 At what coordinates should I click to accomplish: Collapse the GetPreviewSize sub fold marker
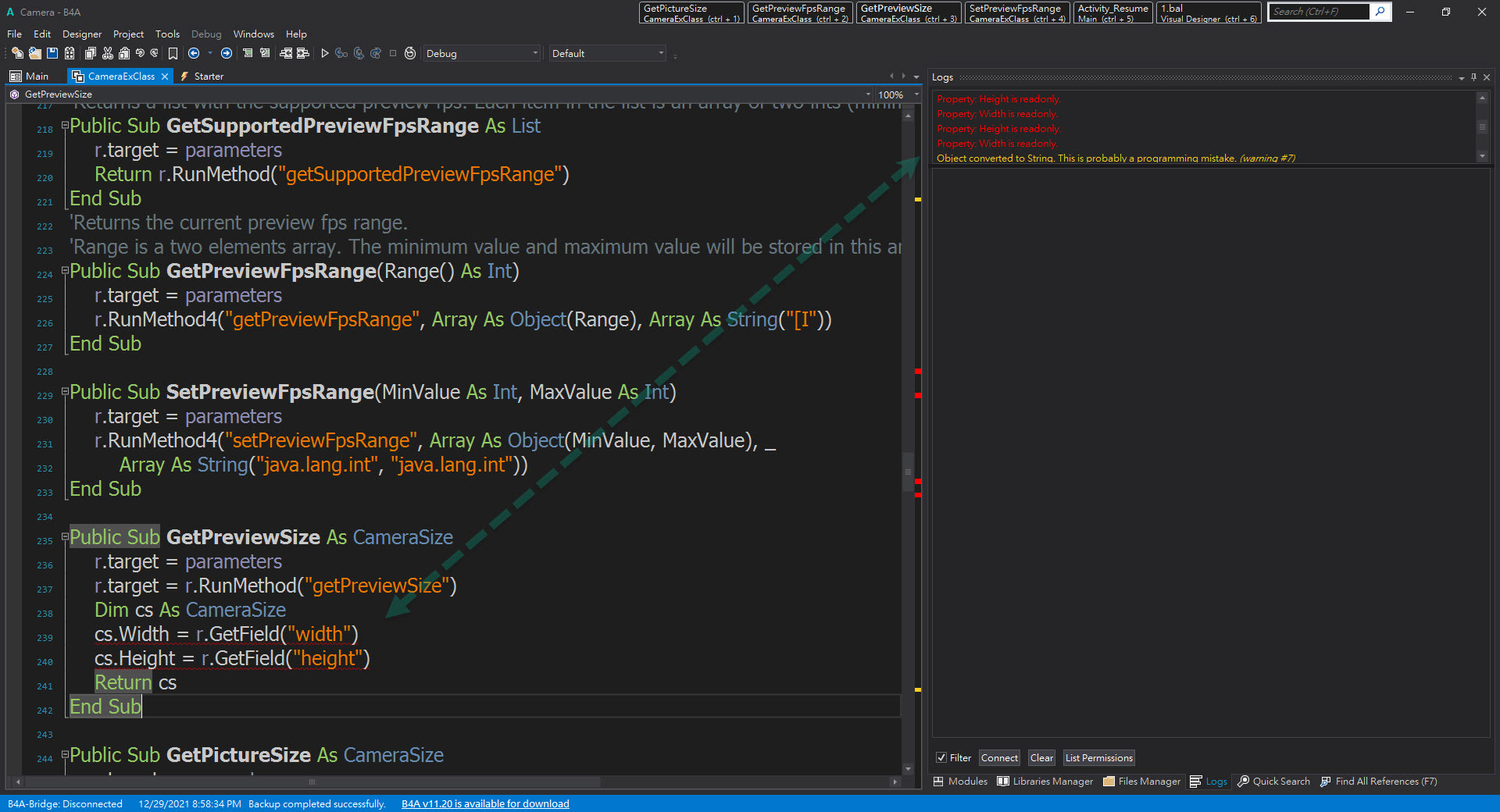click(66, 537)
